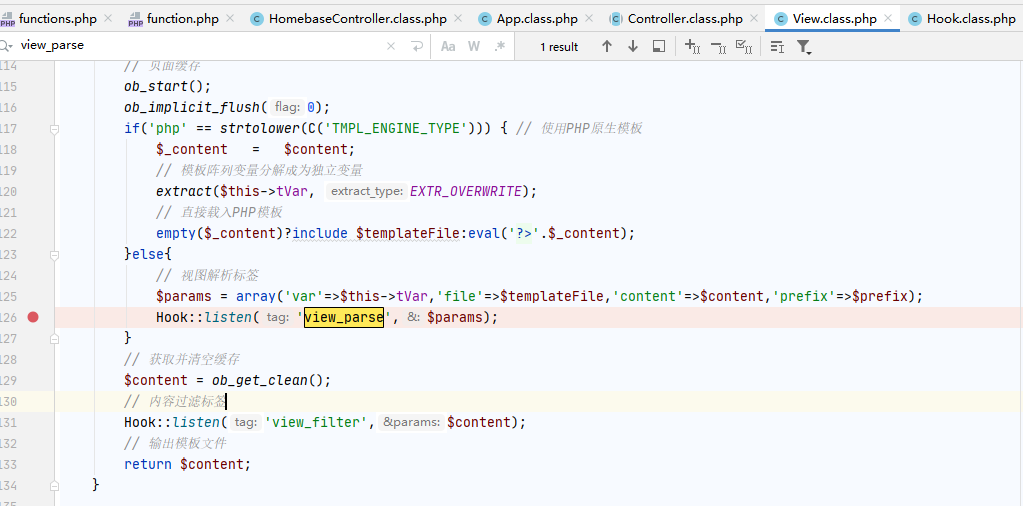Screen dimensions: 1023x506
Task: Unselect occurrence icon in search bar
Action: tap(718, 46)
